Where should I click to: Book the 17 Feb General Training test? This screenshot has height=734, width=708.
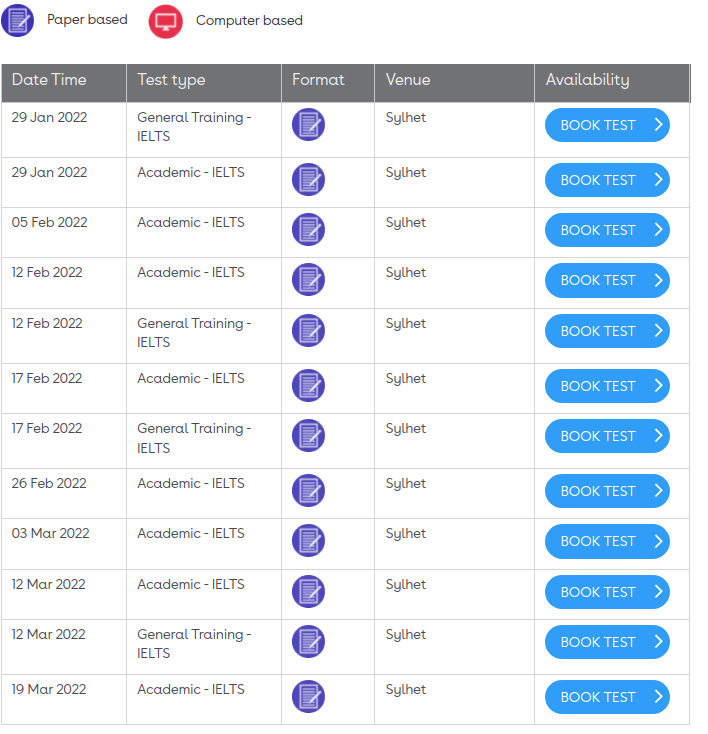click(606, 436)
